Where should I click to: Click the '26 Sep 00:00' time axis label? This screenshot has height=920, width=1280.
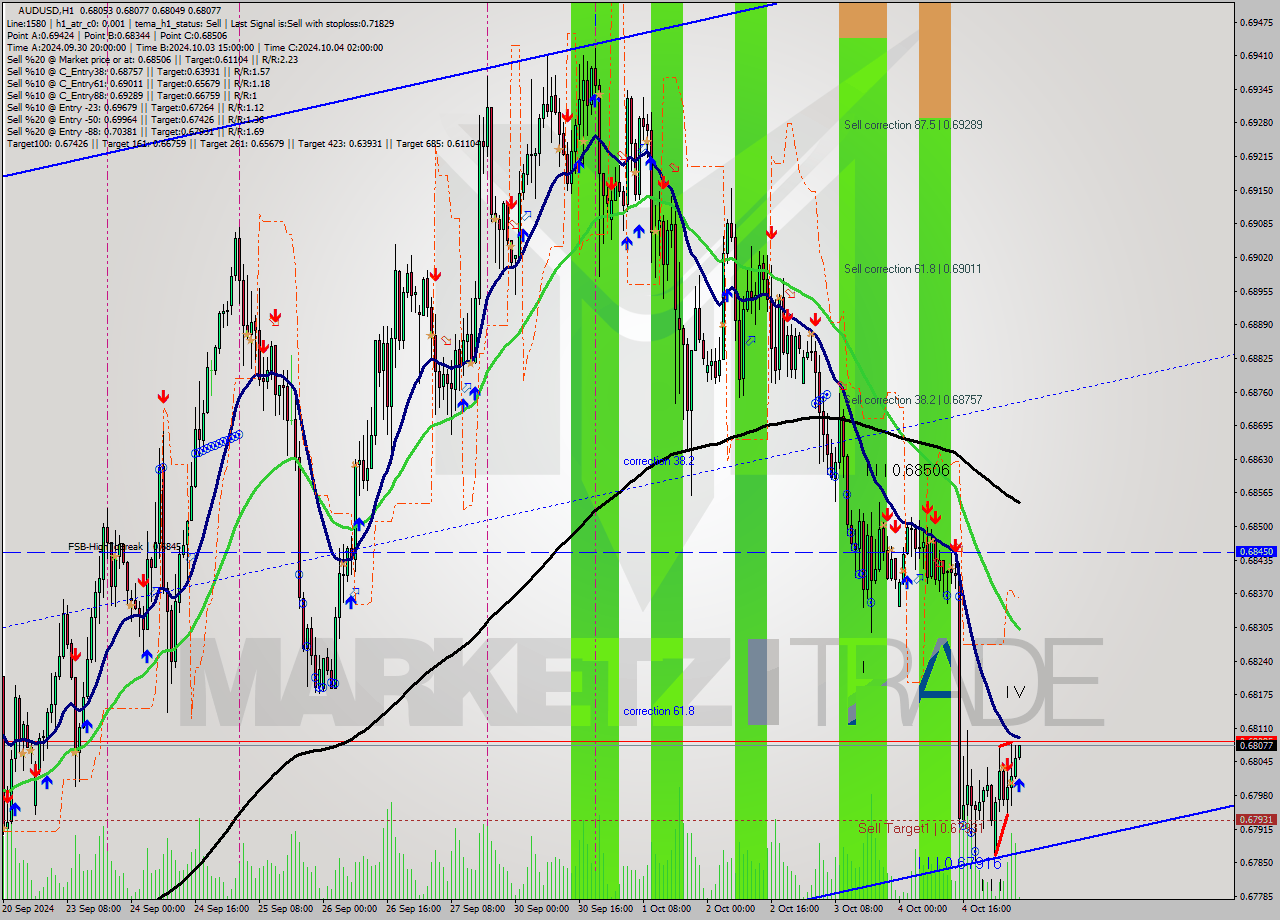coord(350,909)
